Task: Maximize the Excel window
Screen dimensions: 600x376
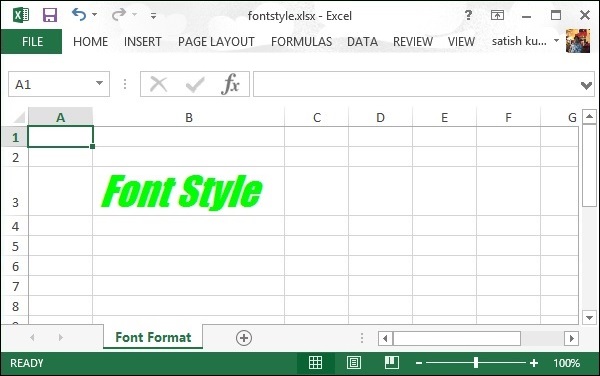Action: point(556,15)
